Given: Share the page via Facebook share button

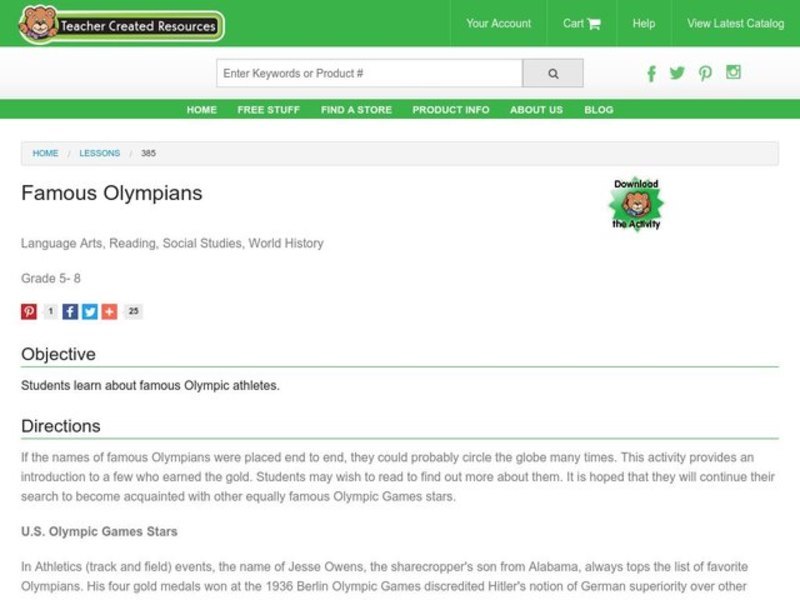Looking at the screenshot, I should click(x=69, y=311).
